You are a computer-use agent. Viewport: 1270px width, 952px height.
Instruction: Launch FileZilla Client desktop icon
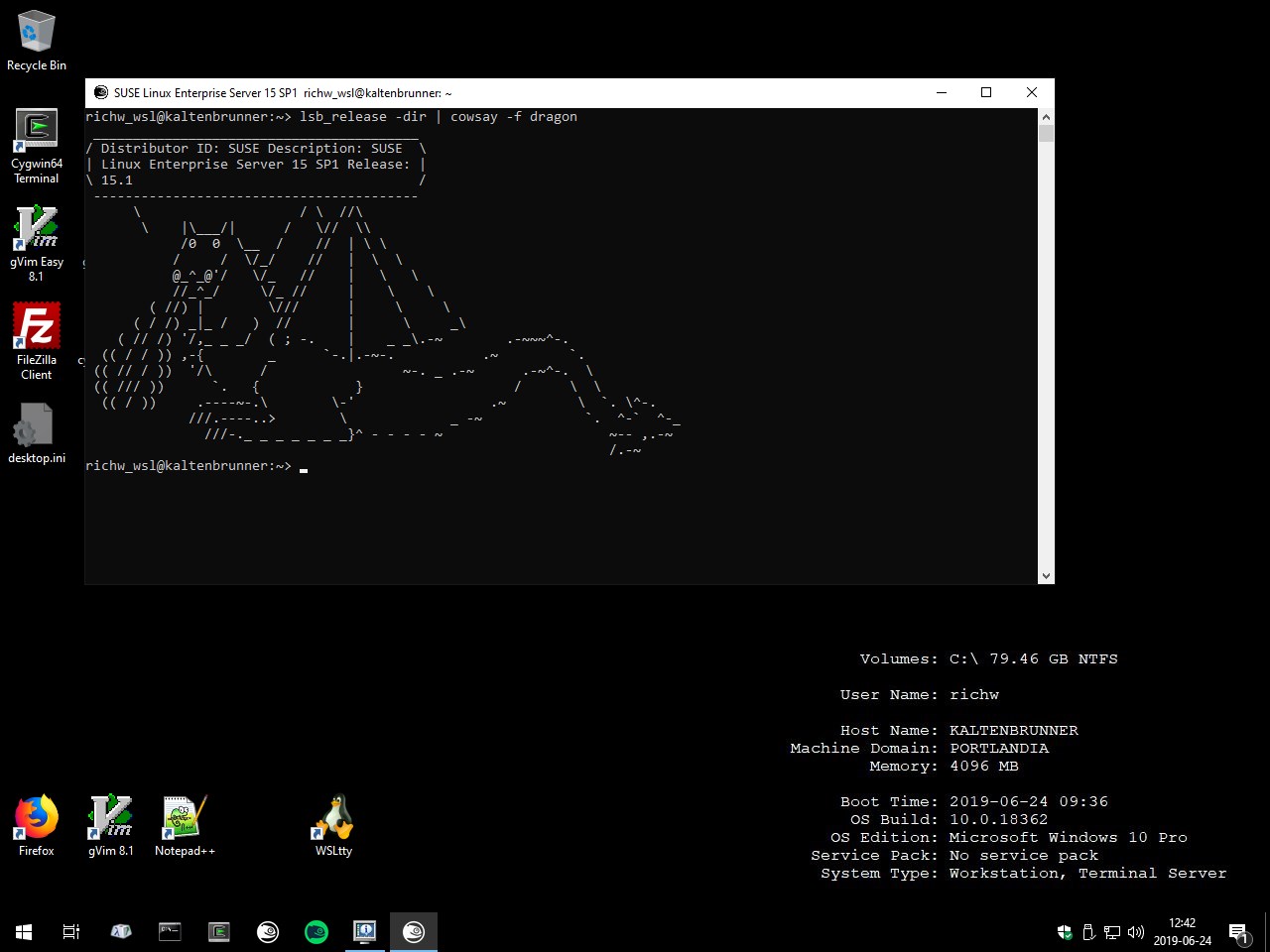tap(37, 341)
